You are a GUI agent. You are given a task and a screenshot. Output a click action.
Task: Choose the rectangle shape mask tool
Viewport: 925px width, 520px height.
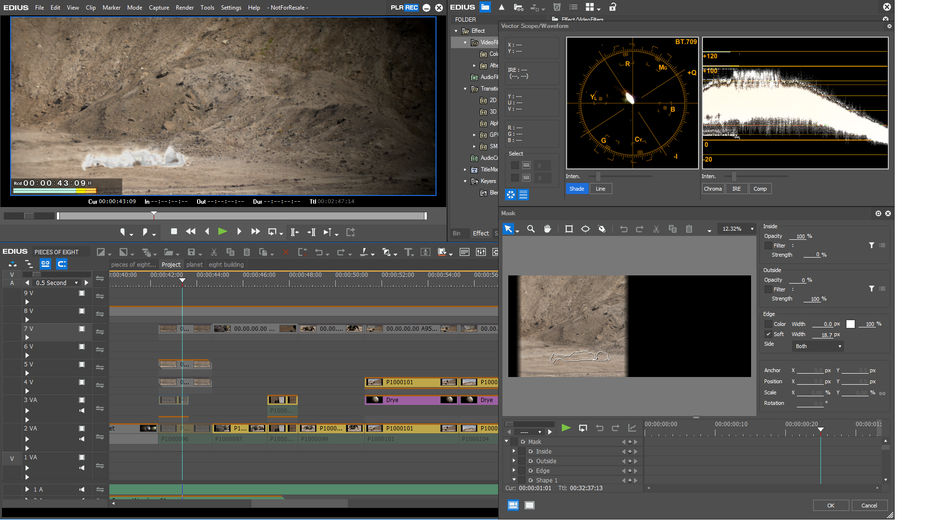tap(569, 229)
